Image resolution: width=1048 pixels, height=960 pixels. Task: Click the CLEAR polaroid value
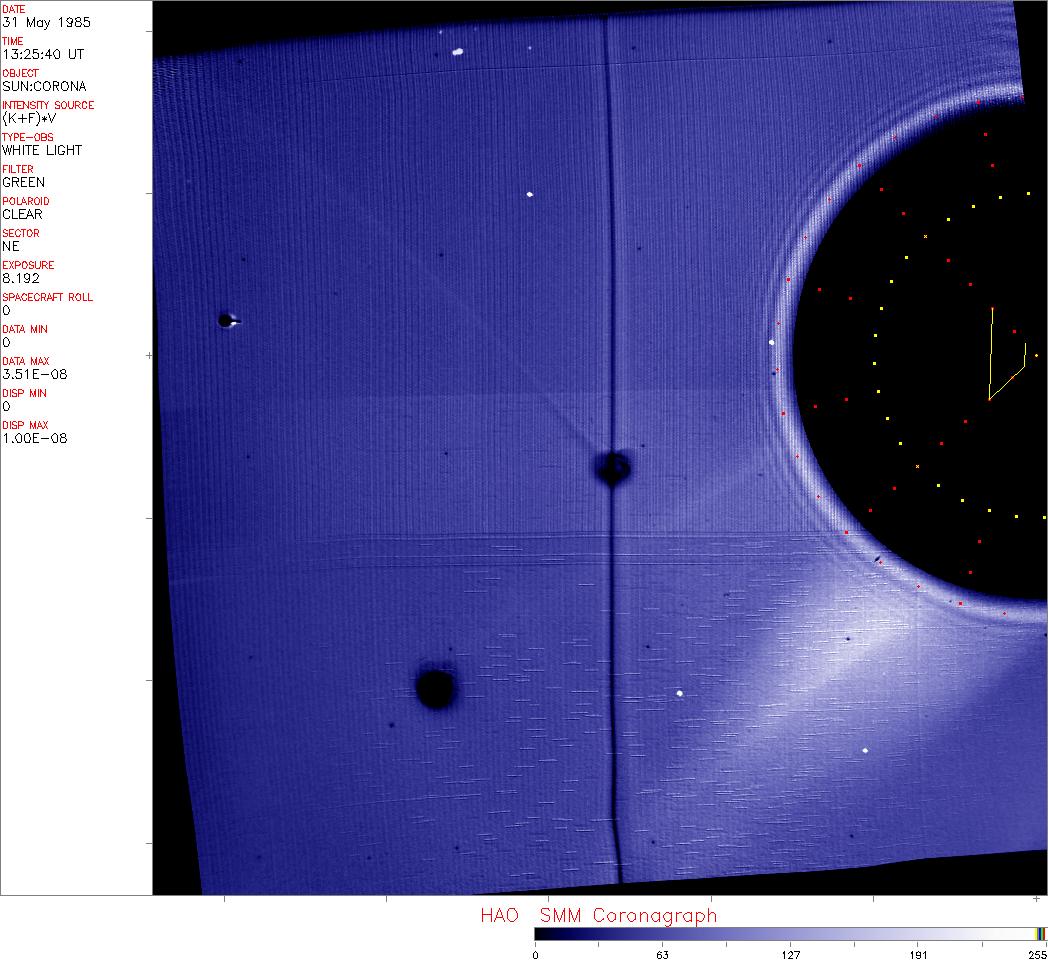(x=22, y=214)
